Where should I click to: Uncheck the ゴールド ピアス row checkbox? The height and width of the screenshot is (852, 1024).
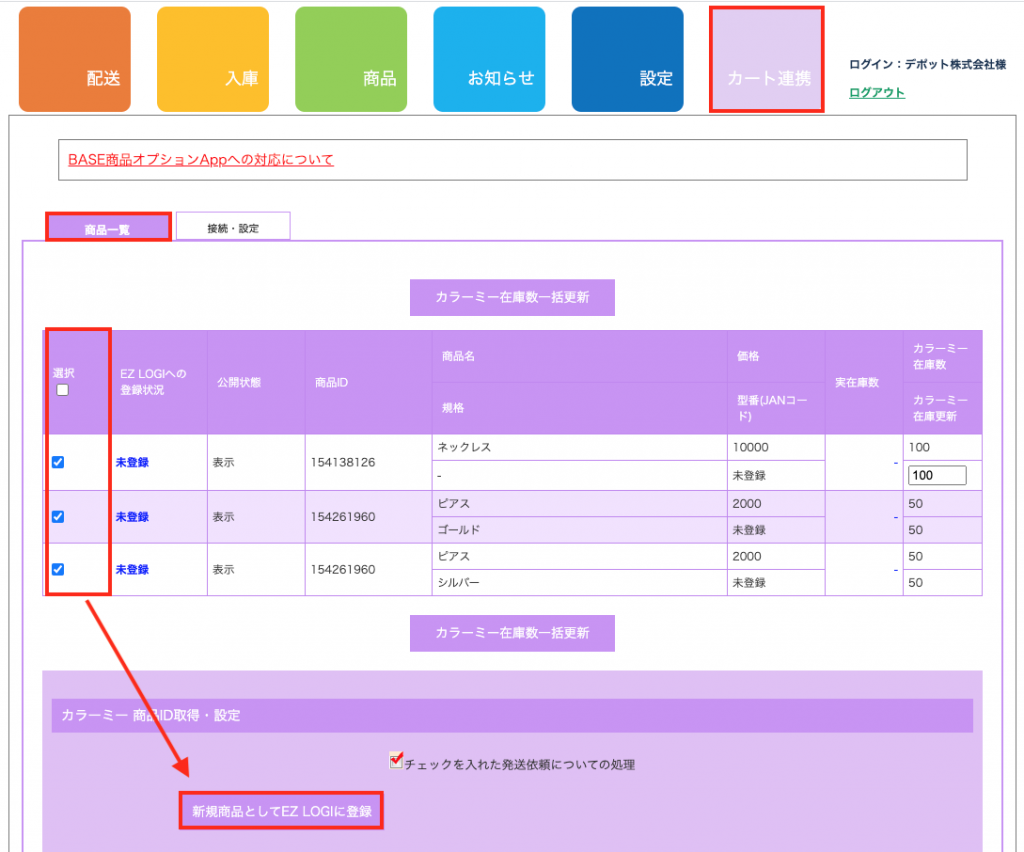[58, 517]
